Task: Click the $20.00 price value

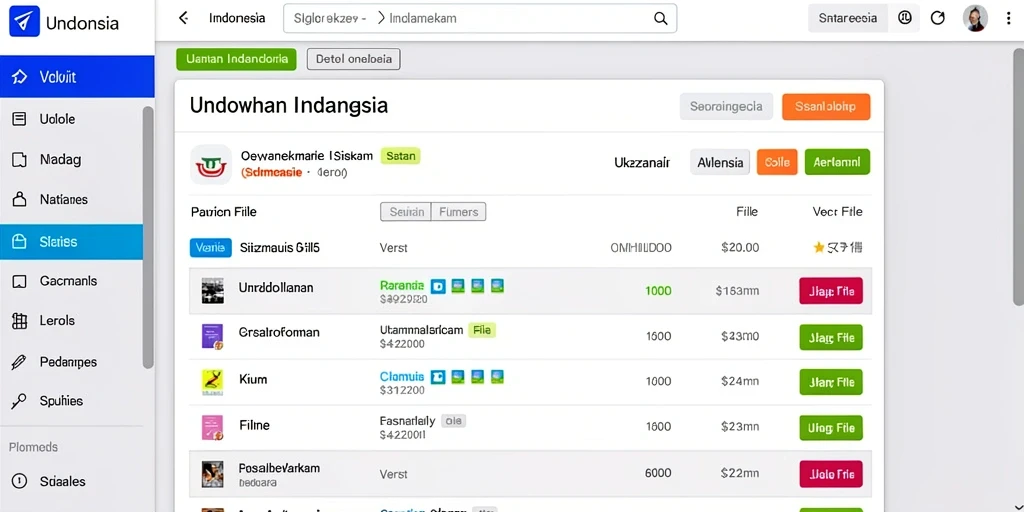Action: 740,248
